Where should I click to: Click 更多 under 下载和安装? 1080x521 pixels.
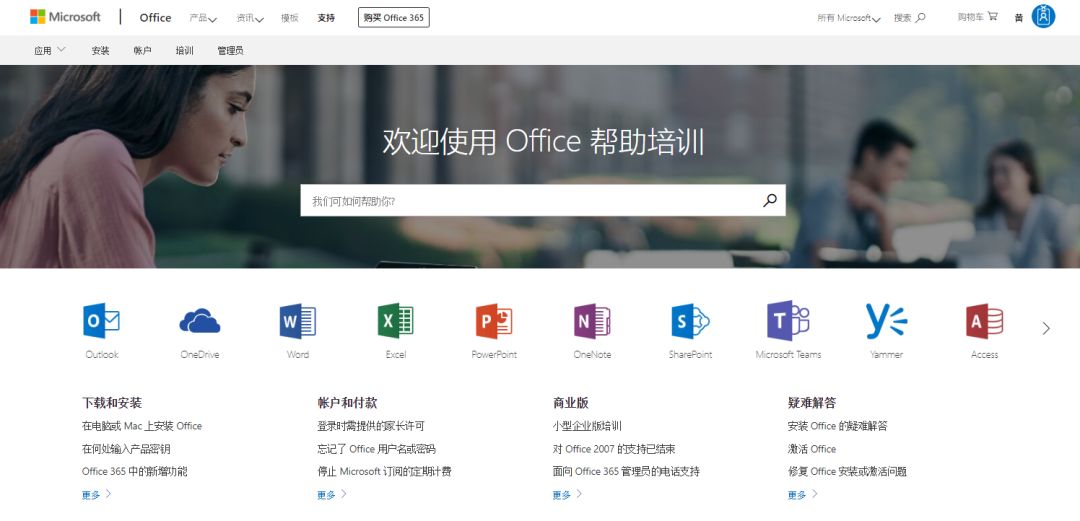click(96, 494)
